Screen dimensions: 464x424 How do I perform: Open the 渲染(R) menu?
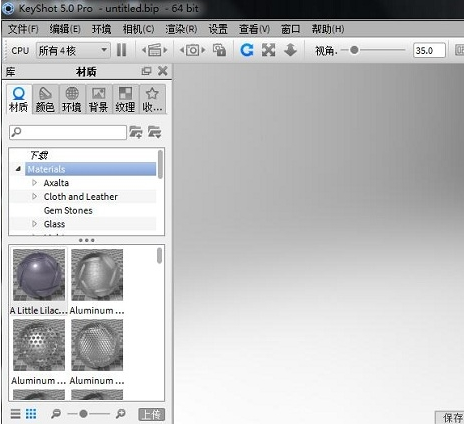[x=181, y=29]
